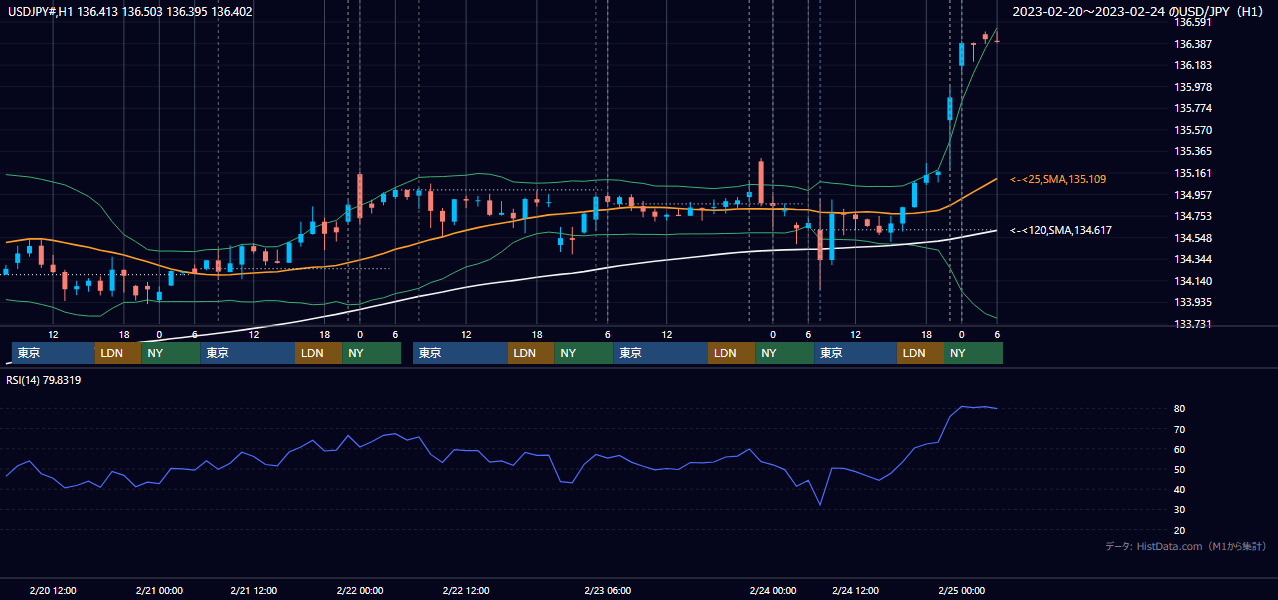
Task: Click the 2/21 12:00 date label
Action: pos(253,590)
